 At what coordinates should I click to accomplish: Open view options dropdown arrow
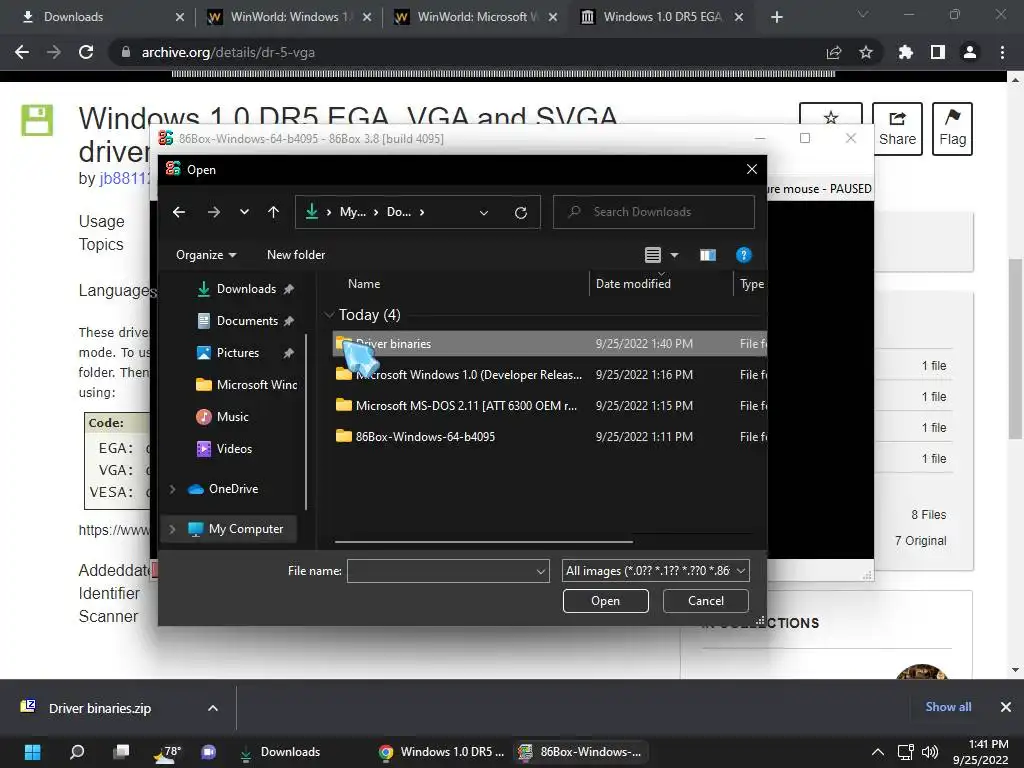(675, 255)
